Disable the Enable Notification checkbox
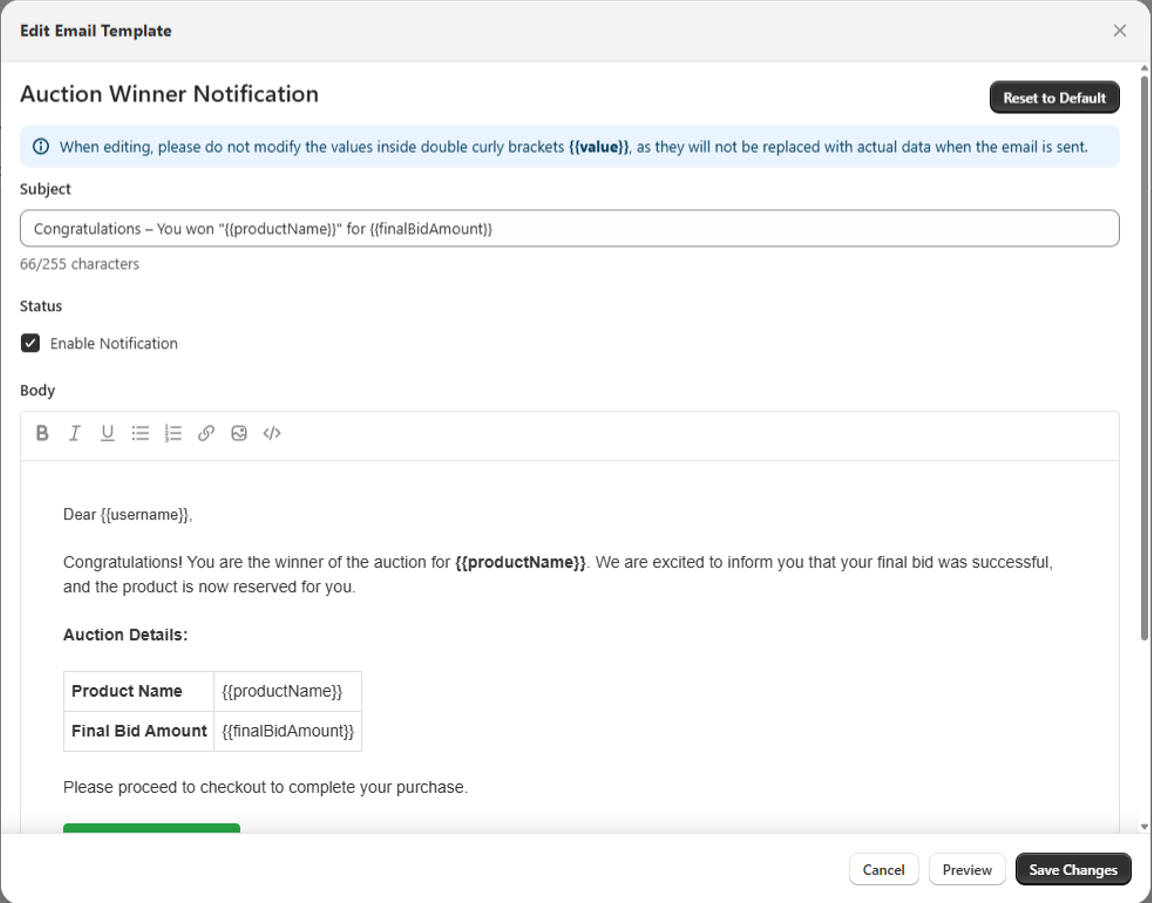 [x=31, y=343]
